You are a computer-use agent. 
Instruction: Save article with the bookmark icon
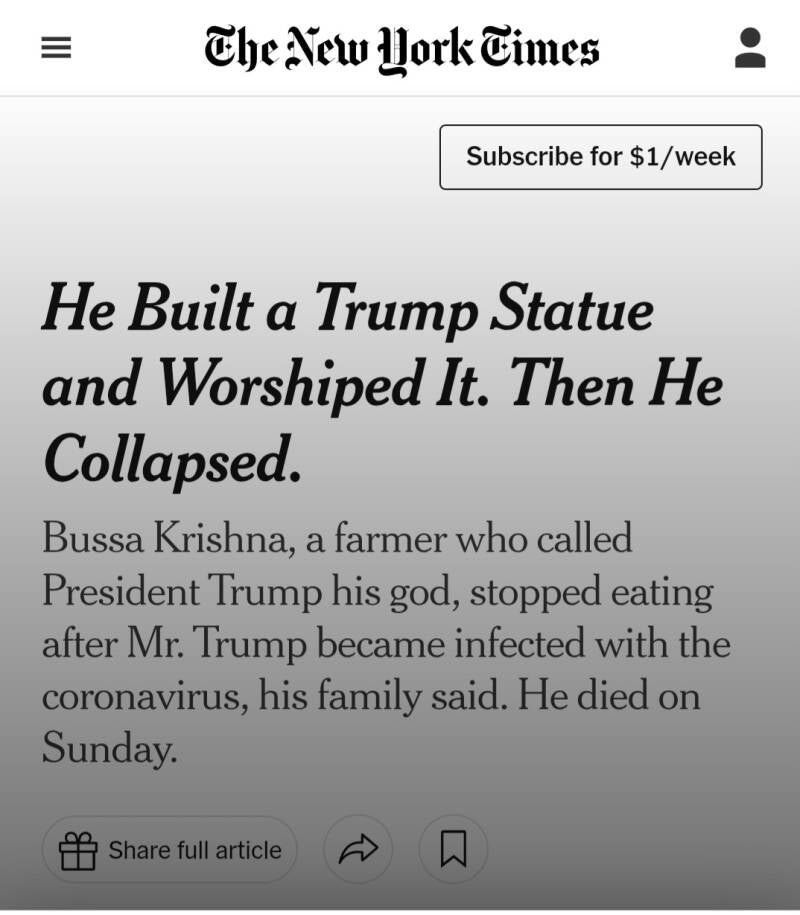coord(453,850)
